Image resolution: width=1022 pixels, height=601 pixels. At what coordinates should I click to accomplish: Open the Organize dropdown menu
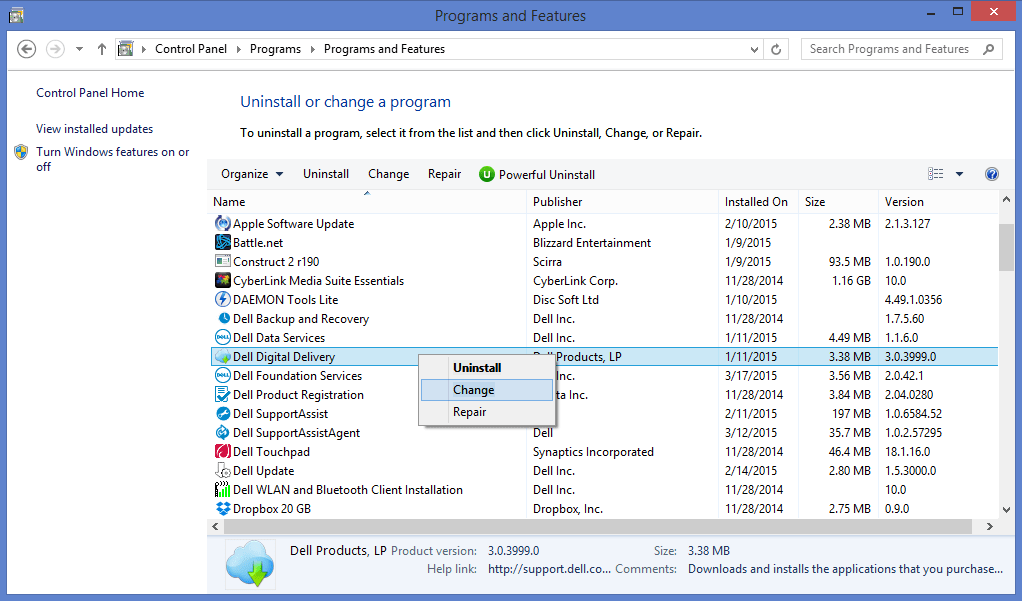pyautogui.click(x=252, y=174)
